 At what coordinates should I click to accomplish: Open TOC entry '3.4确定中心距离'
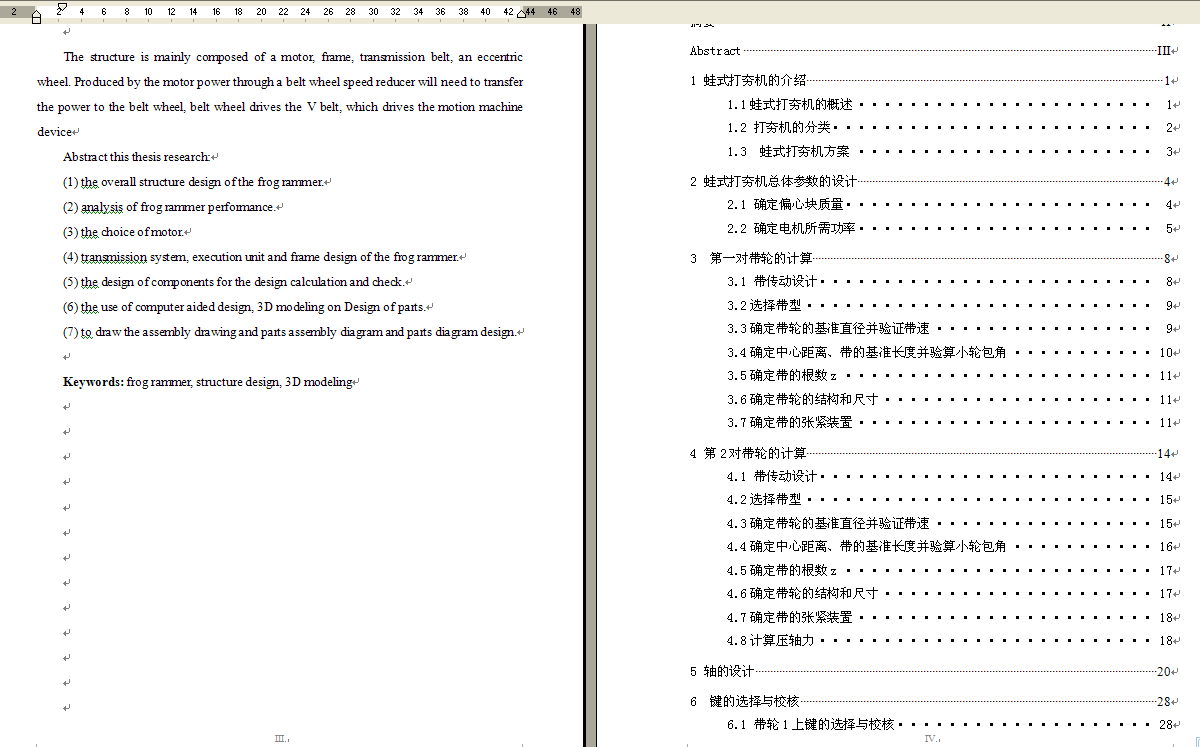tap(952, 353)
